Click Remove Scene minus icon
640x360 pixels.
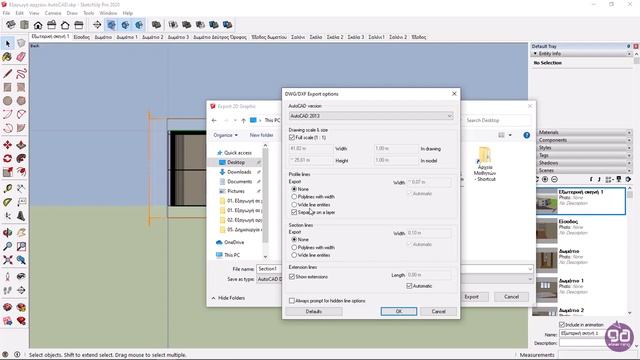554,179
